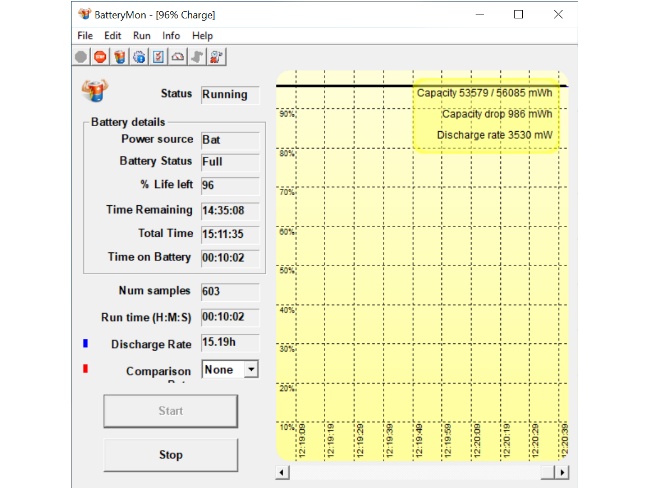The width and height of the screenshot is (650, 488).
Task: Click the 12:20:09 time axis label
Action: 477,440
